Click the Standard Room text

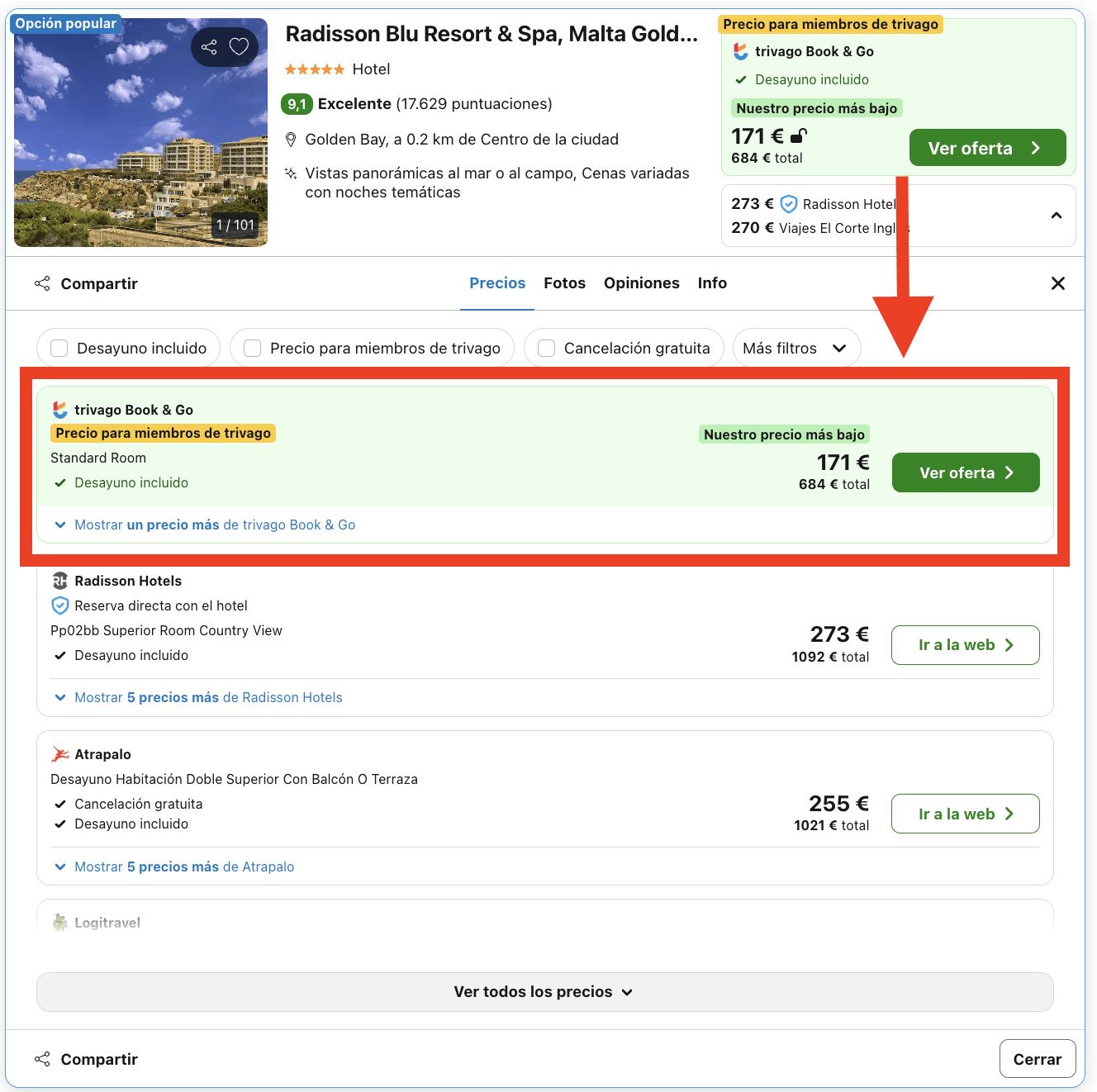98,458
